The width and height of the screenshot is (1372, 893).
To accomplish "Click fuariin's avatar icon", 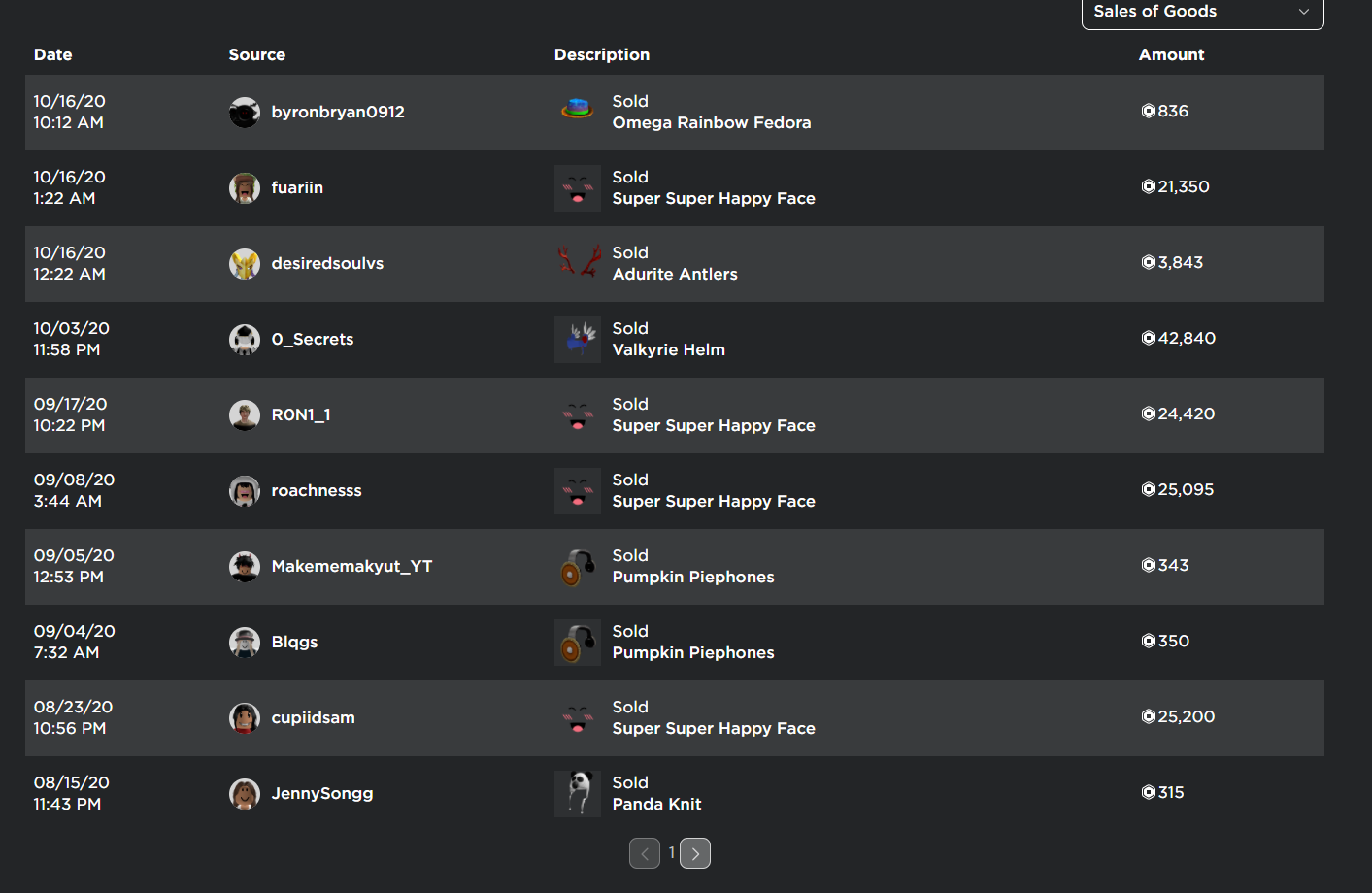I will (x=245, y=188).
